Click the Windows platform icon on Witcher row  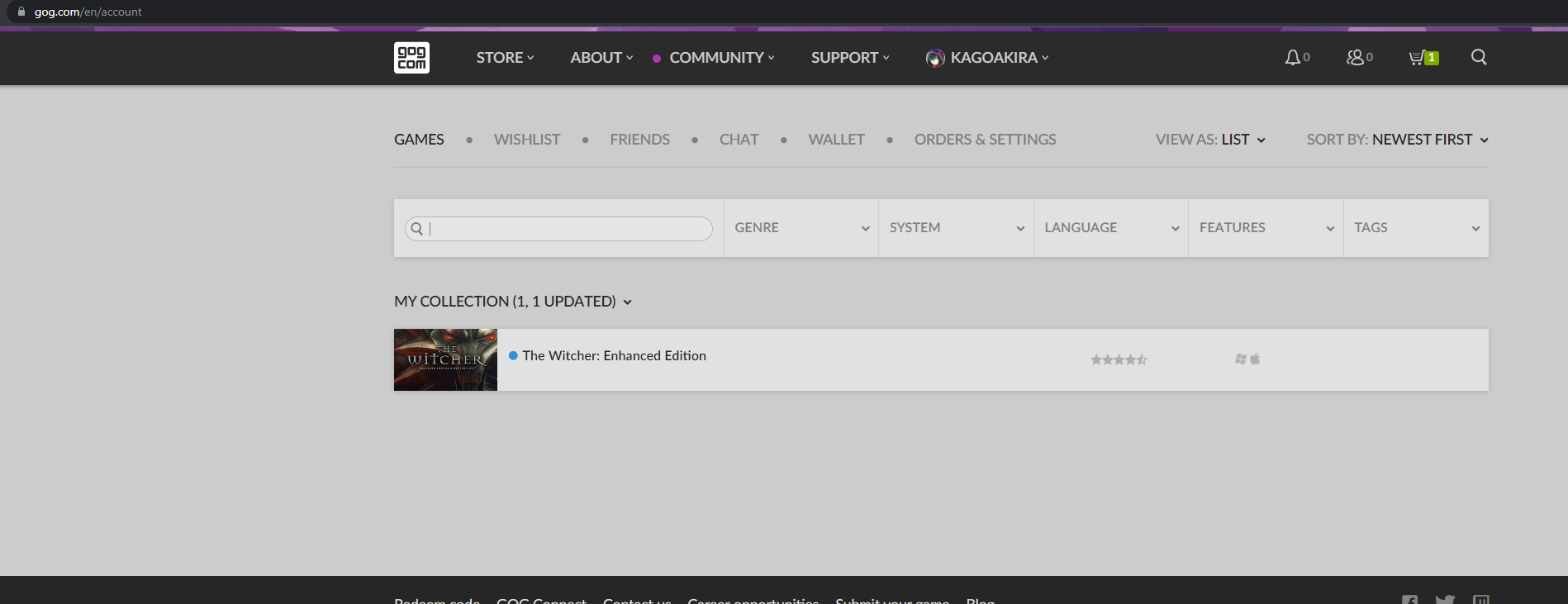(x=1240, y=359)
